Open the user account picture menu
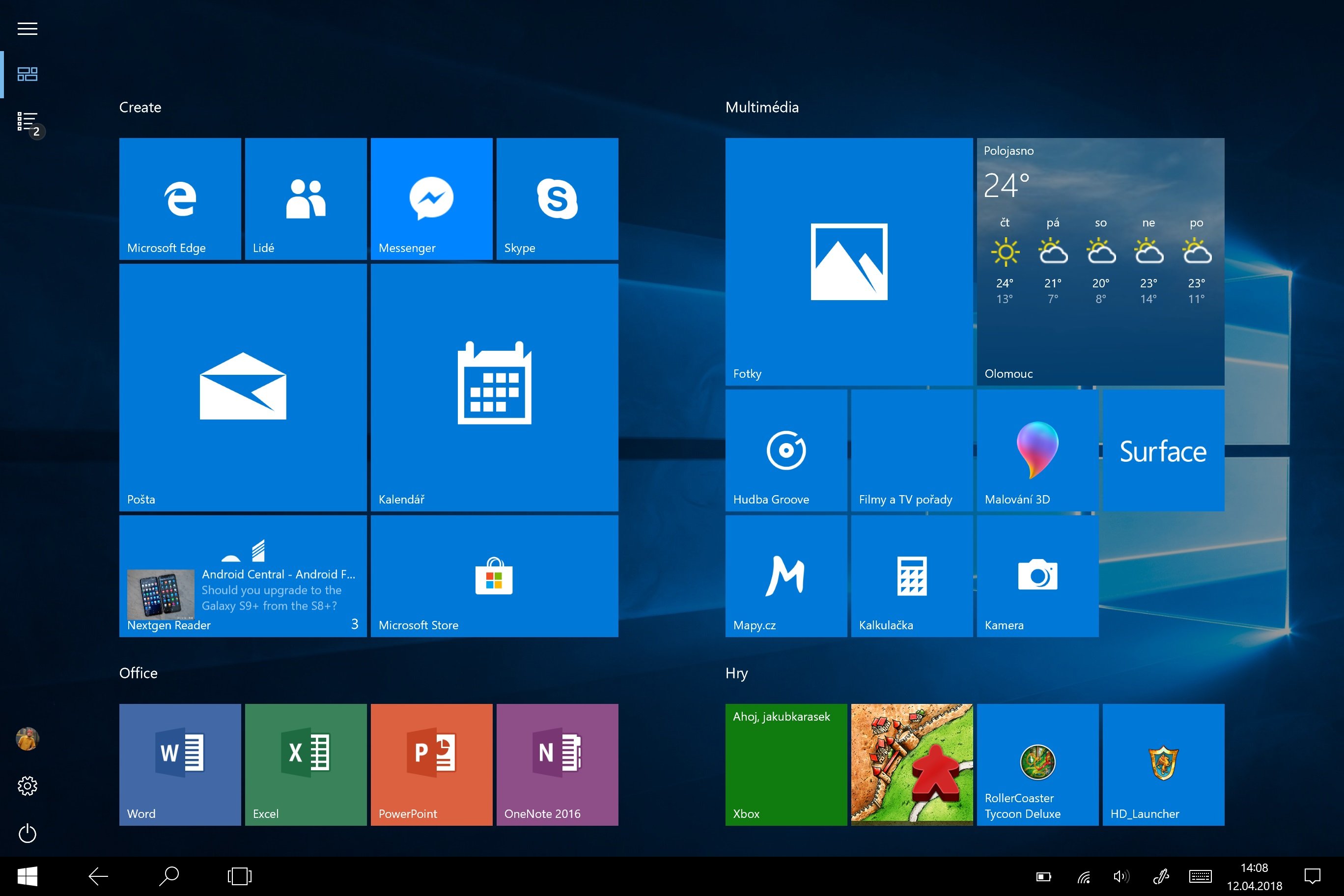This screenshot has width=1344, height=896. click(x=28, y=739)
